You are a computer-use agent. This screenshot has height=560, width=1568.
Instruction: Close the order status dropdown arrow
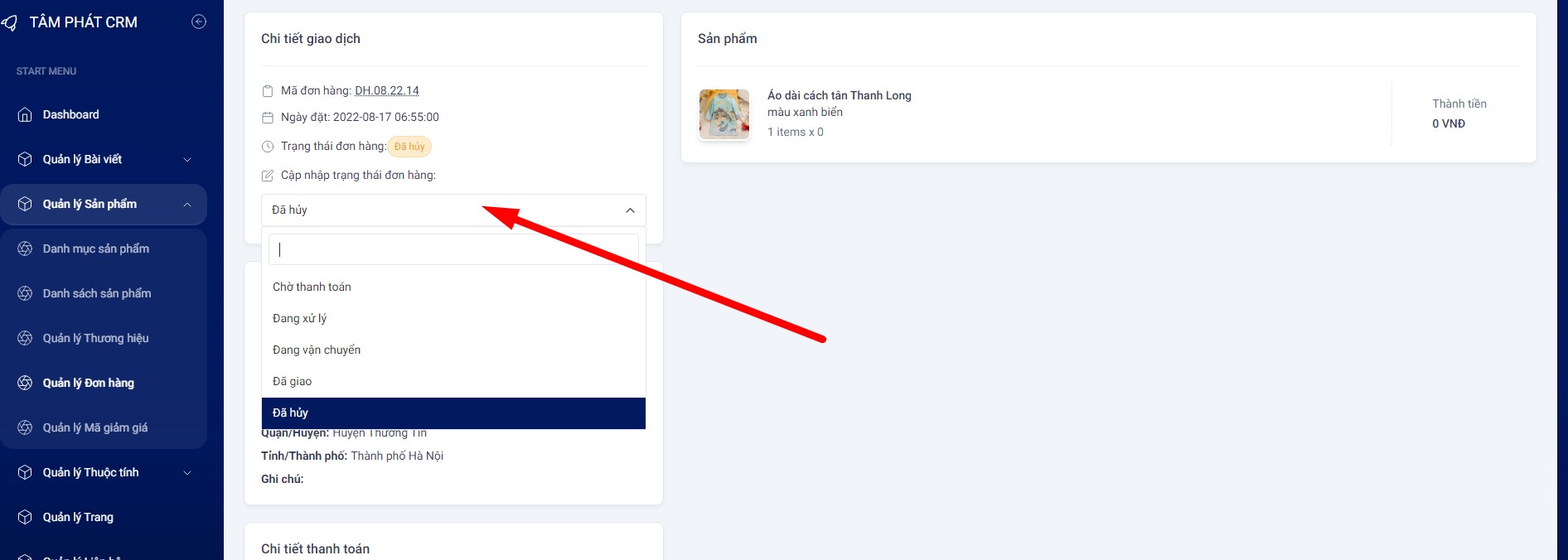[x=630, y=210]
